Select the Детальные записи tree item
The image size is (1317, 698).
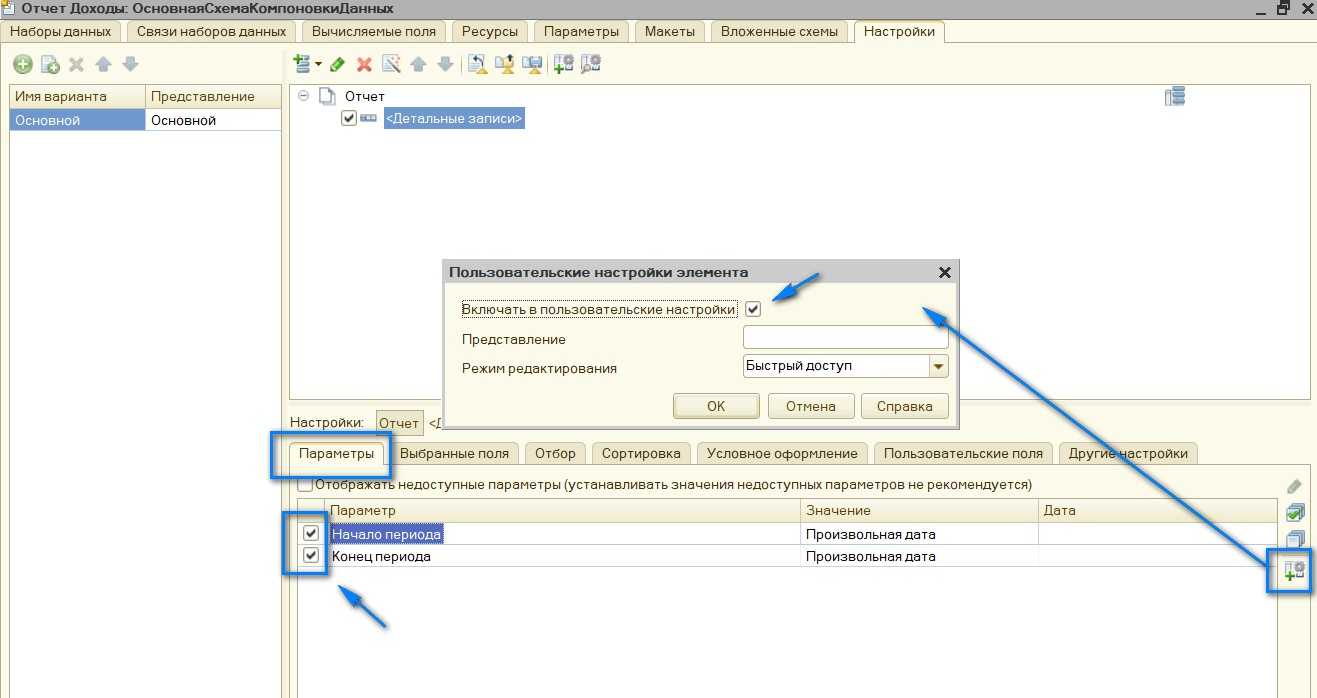[453, 119]
